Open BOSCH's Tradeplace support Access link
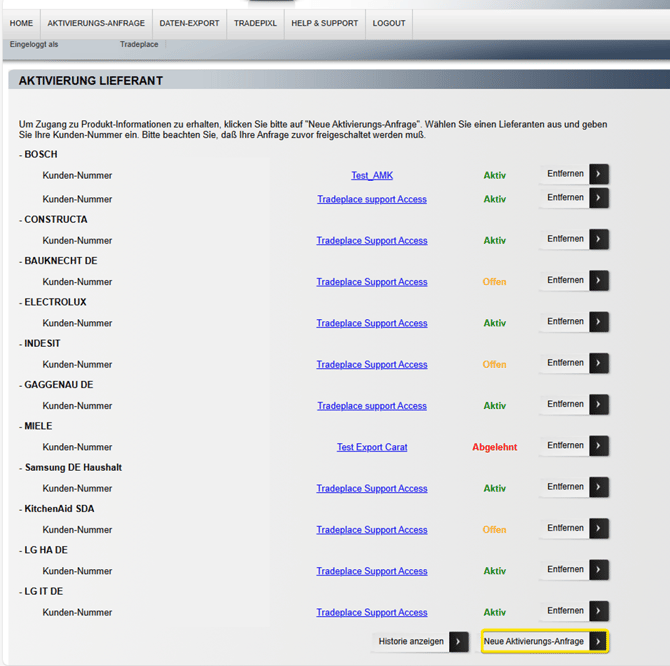This screenshot has width=670, height=666. pyautogui.click(x=372, y=200)
